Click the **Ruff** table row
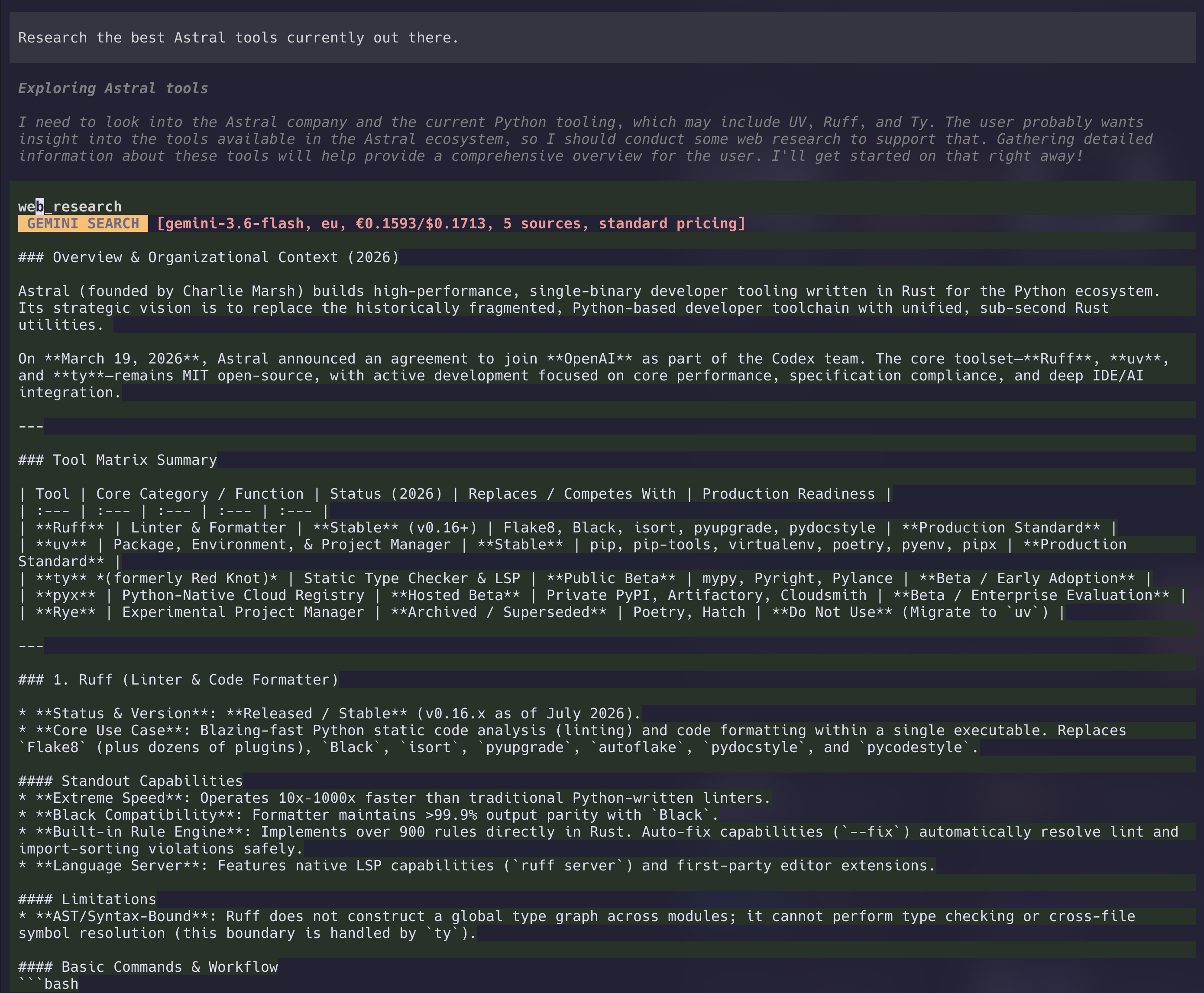The height and width of the screenshot is (993, 1204). coord(568,528)
